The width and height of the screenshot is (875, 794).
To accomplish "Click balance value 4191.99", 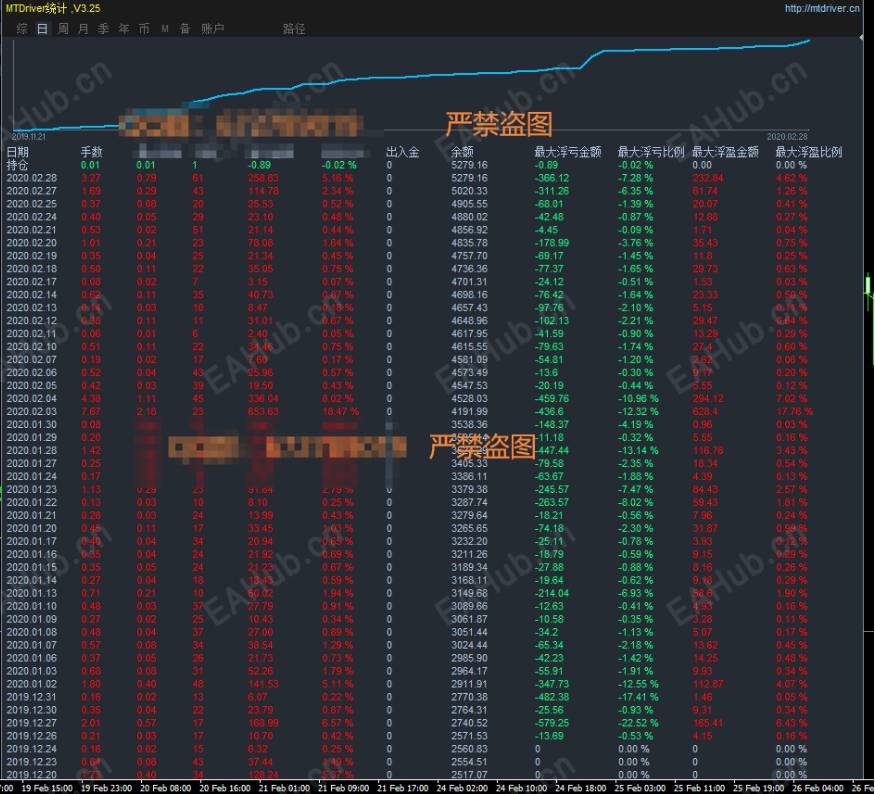I will click(x=469, y=412).
